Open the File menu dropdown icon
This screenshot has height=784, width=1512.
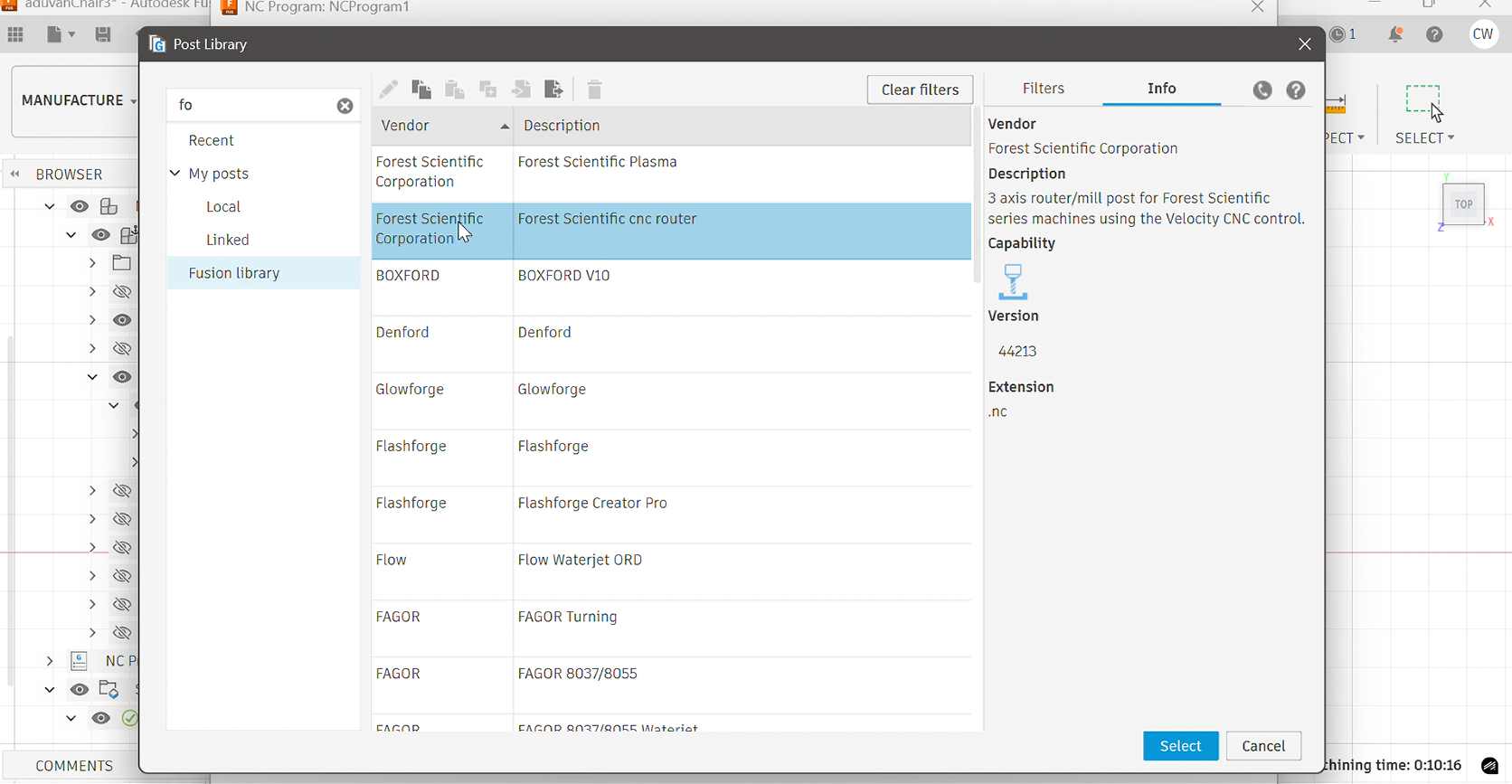click(60, 34)
